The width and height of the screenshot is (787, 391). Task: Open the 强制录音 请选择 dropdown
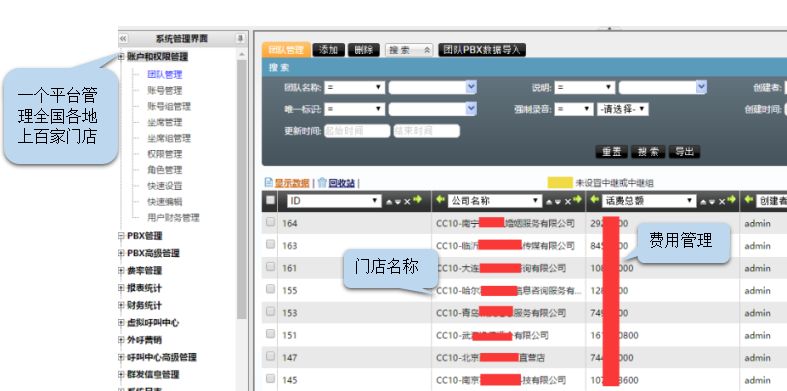tap(622, 109)
